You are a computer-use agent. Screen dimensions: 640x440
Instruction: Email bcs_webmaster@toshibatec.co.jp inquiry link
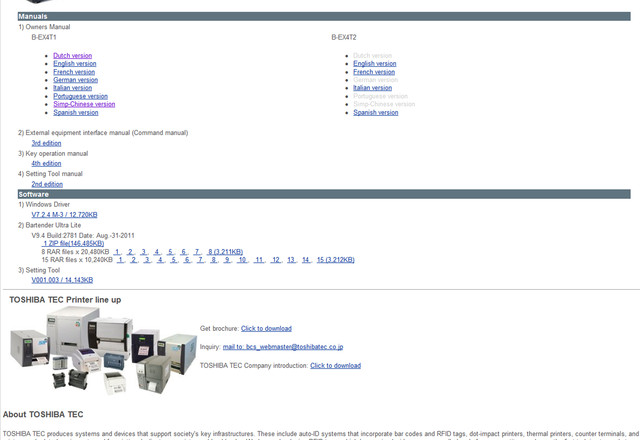pyautogui.click(x=283, y=347)
